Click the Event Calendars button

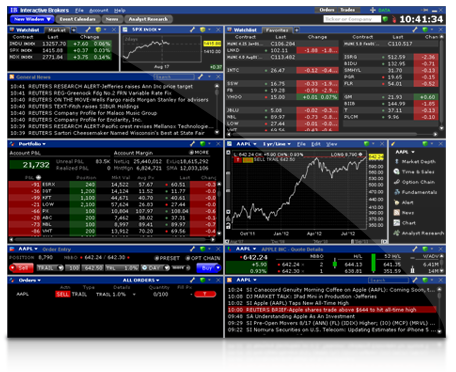click(77, 19)
